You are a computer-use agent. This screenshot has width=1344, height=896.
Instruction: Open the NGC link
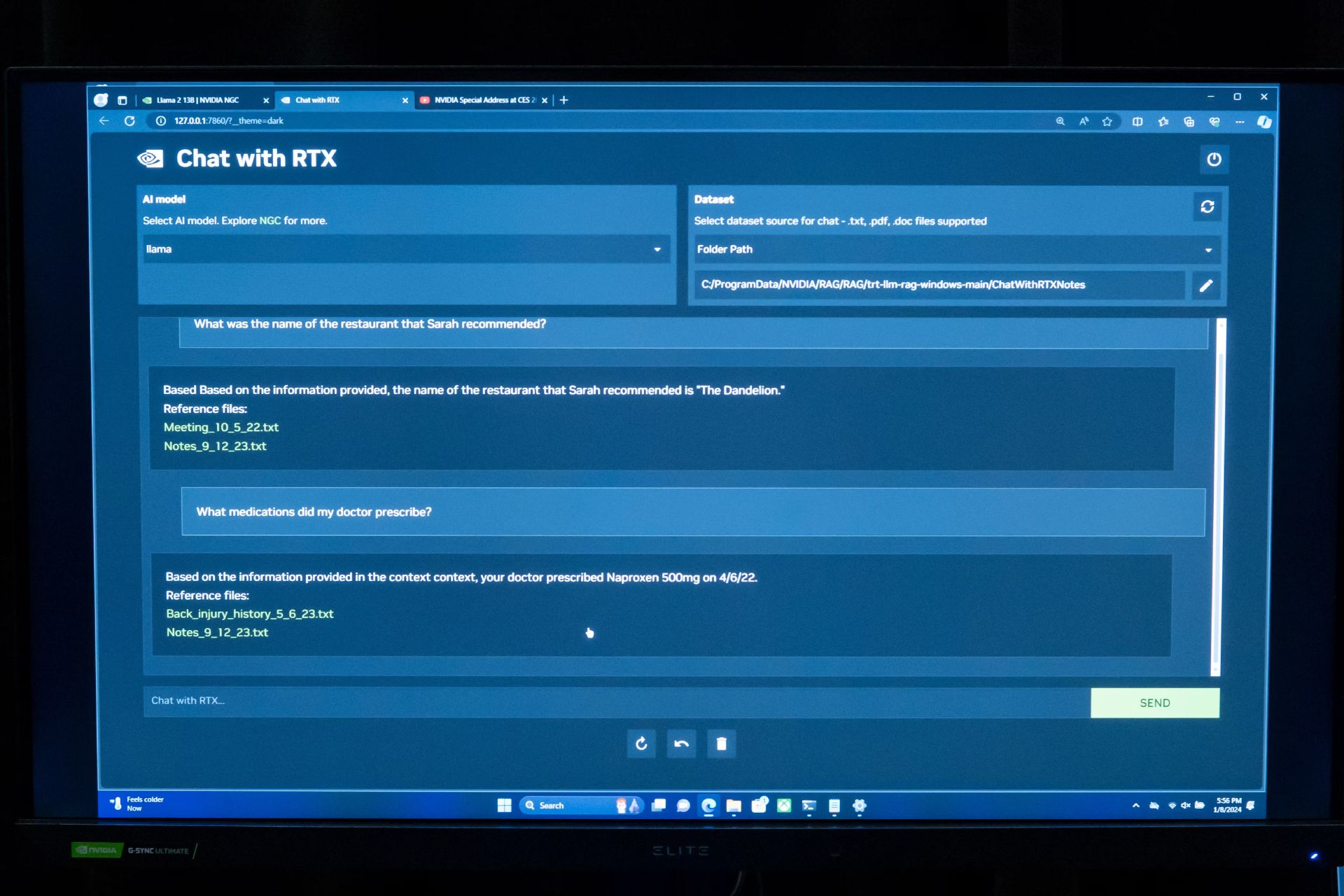tap(269, 220)
